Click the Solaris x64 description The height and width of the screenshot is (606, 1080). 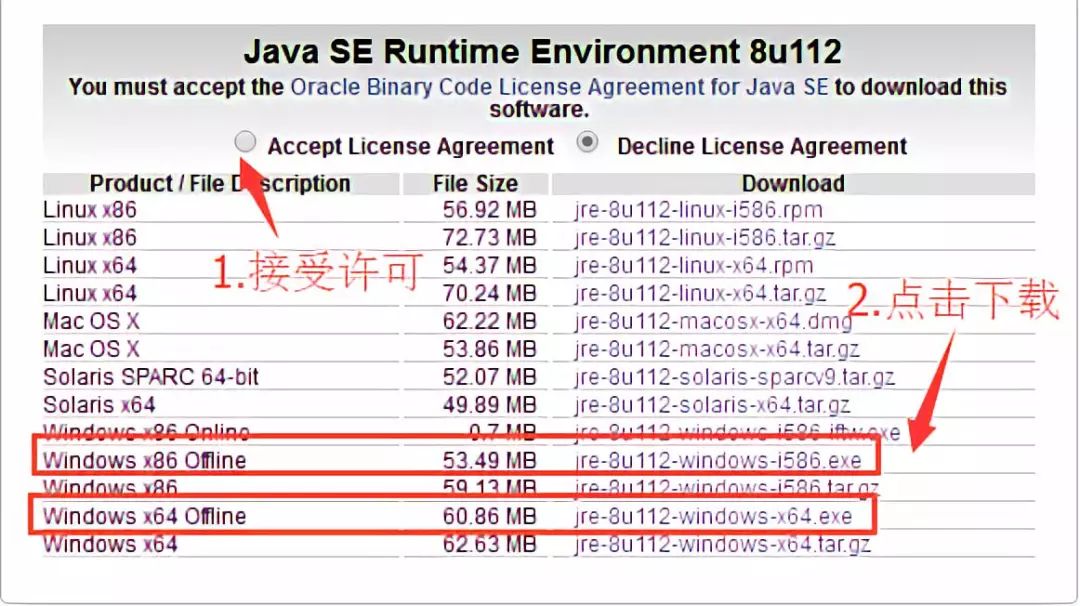click(x=99, y=405)
